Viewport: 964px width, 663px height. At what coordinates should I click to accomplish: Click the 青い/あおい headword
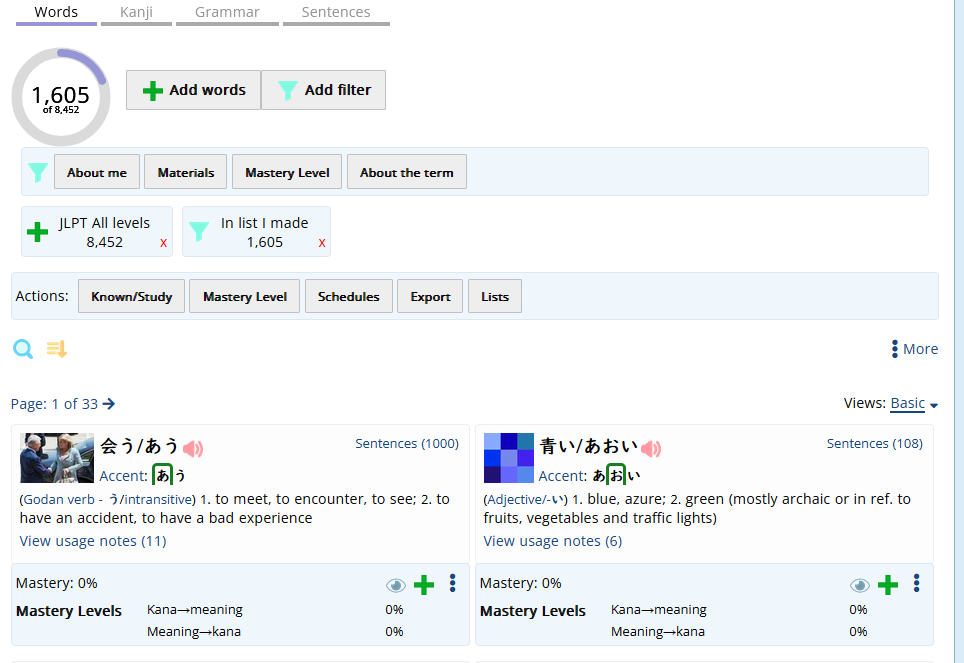[588, 446]
